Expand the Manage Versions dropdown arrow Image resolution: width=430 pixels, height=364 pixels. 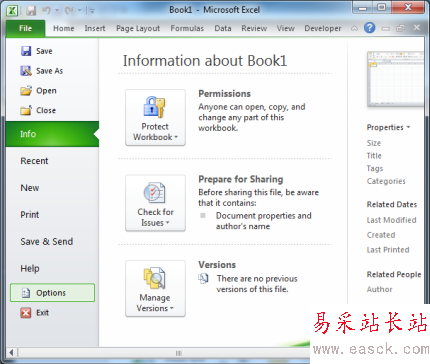tap(172, 308)
